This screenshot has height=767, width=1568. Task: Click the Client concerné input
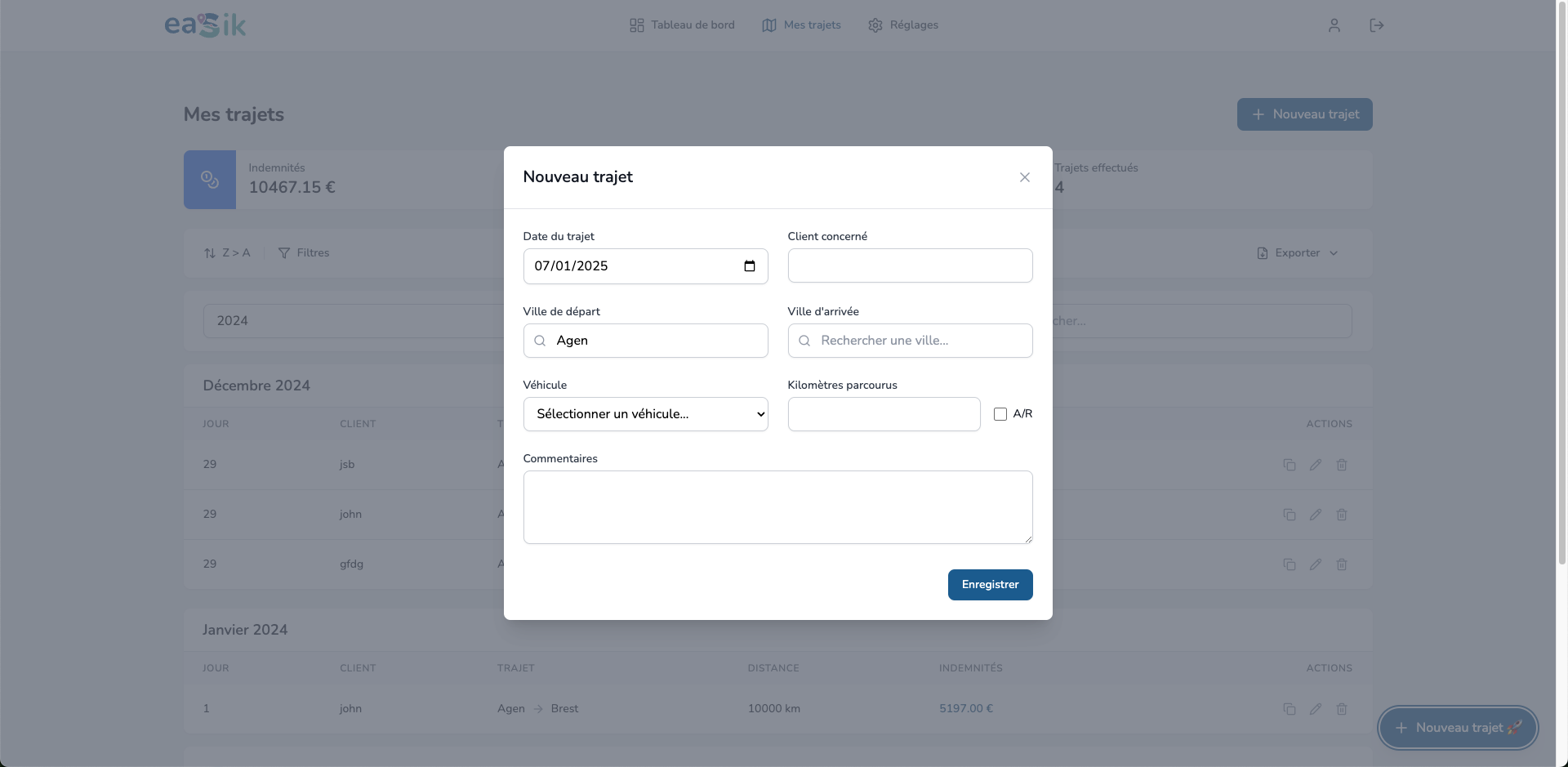coord(910,265)
